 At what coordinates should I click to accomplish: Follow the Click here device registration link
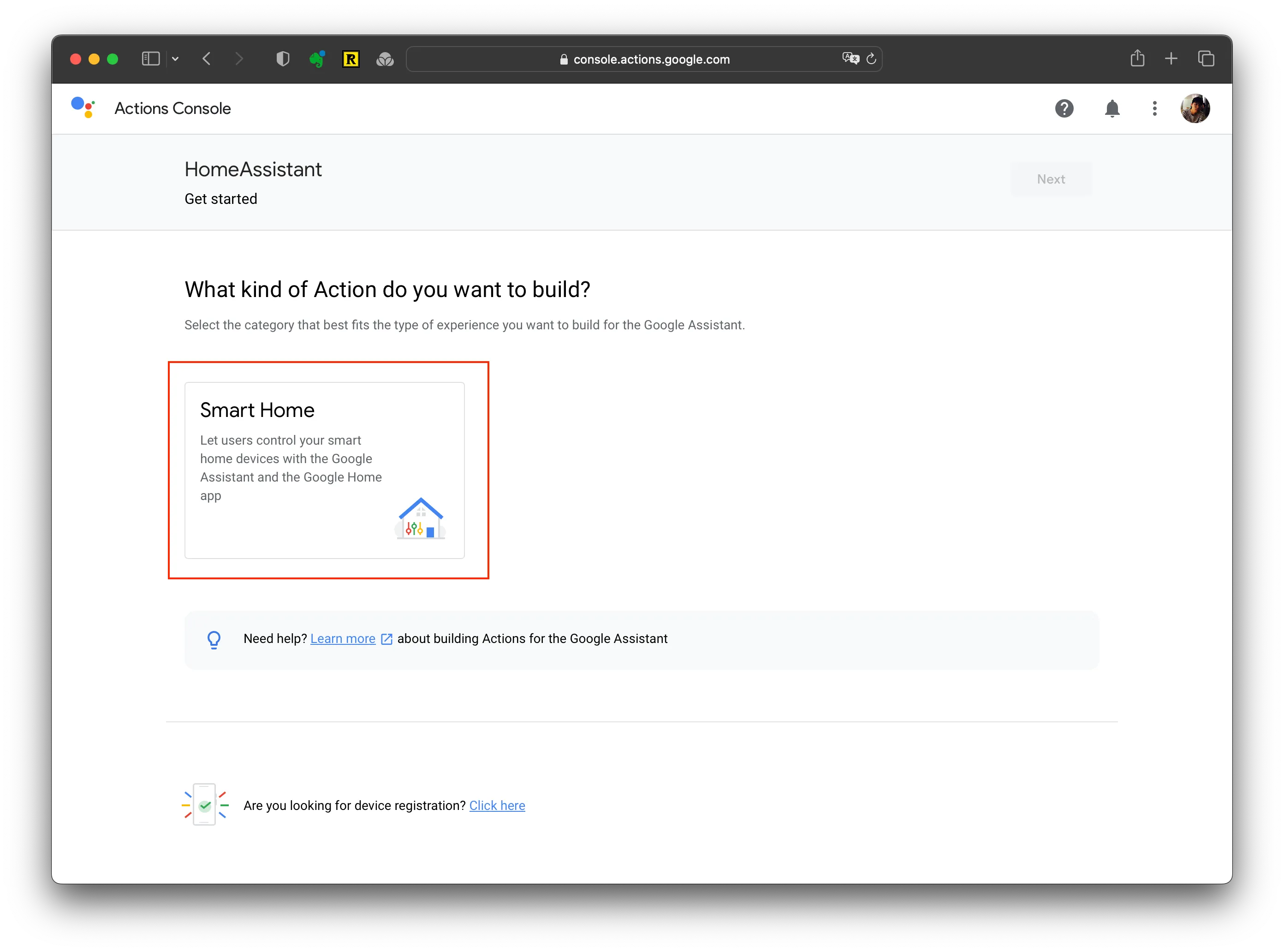497,805
